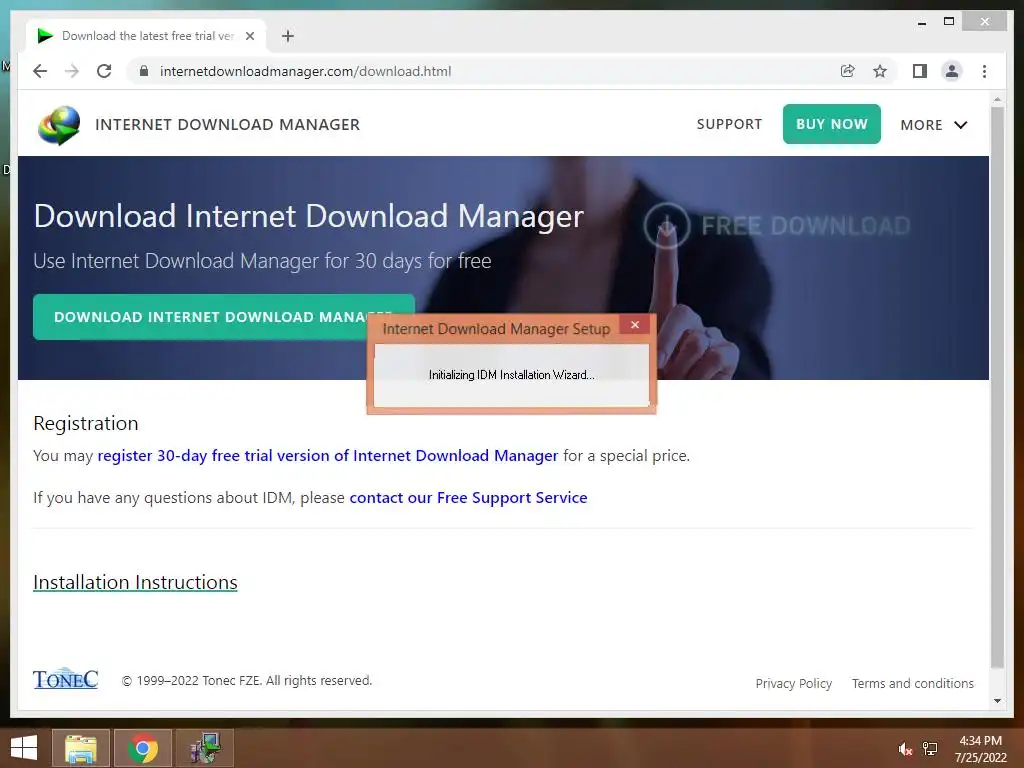Screen dimensions: 1024x768
Task: Go back with the browser back arrow
Action: tap(40, 71)
